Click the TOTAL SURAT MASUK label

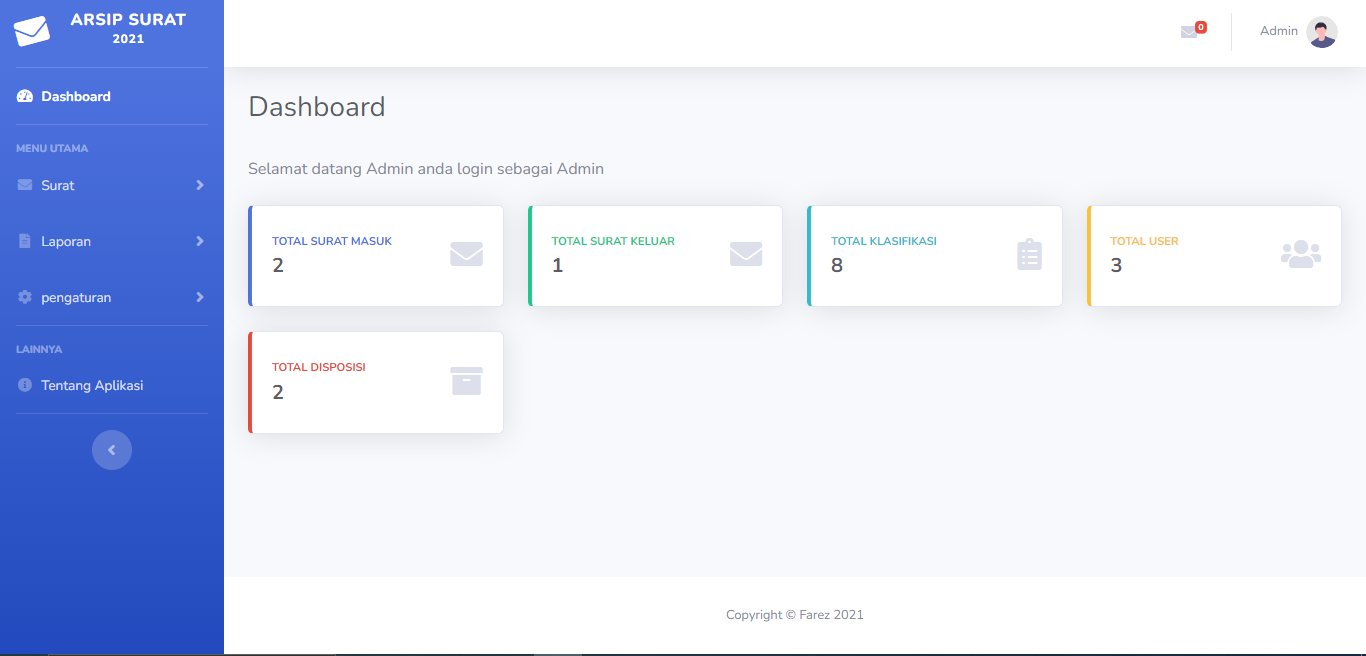pos(332,241)
